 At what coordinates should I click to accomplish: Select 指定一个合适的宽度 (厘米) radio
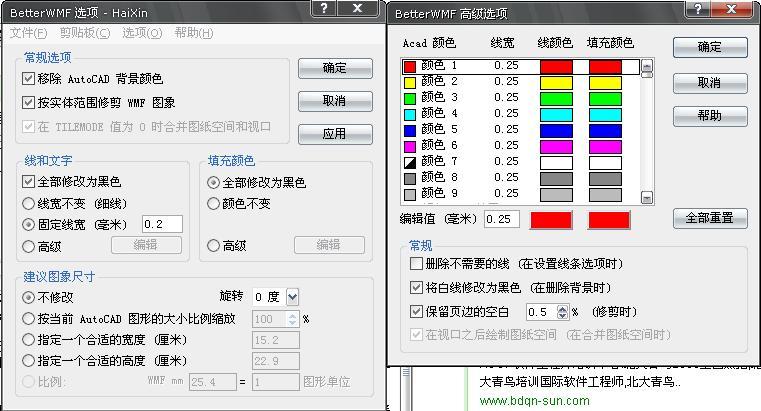(28, 340)
